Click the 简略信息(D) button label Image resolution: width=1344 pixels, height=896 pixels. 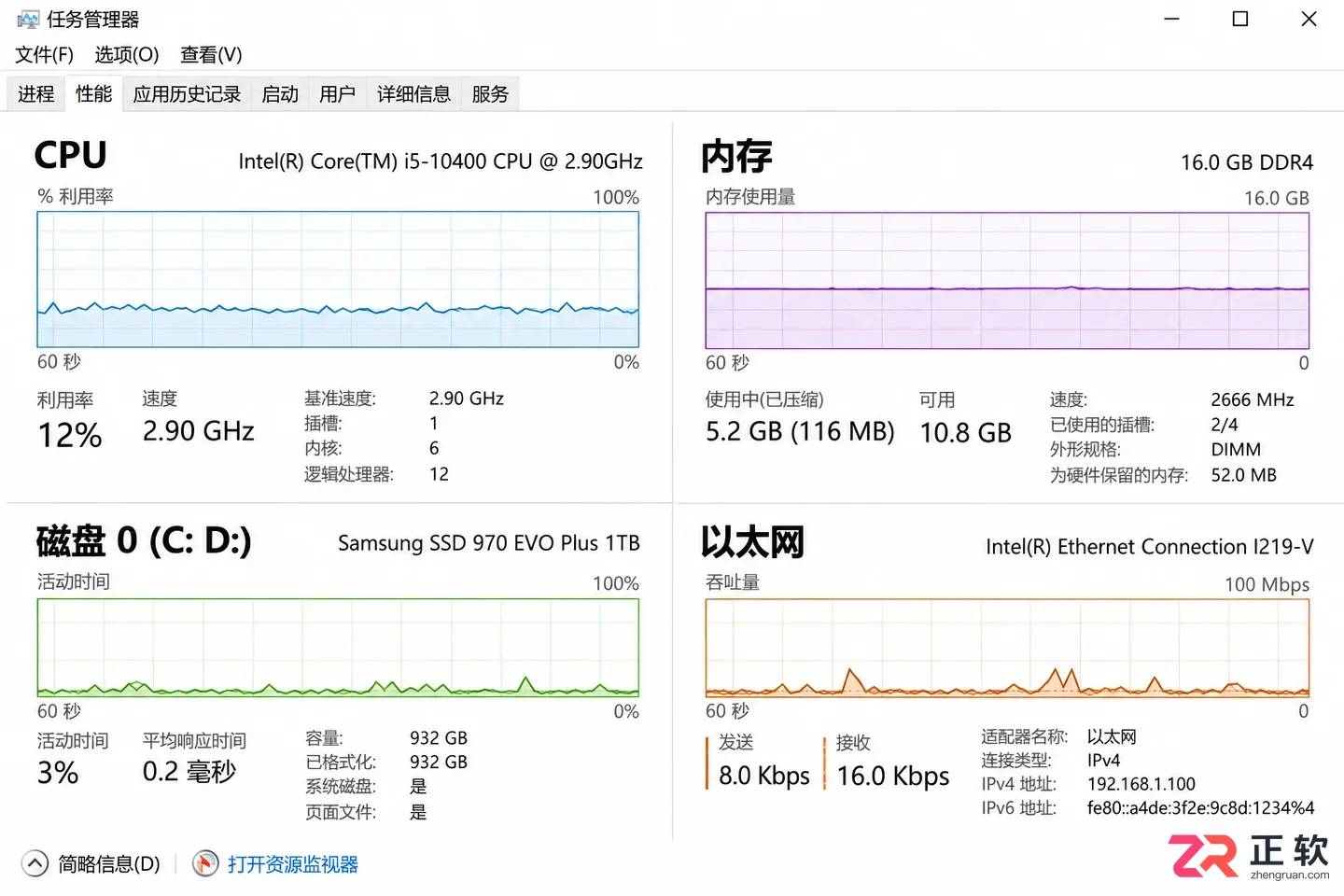[x=109, y=864]
